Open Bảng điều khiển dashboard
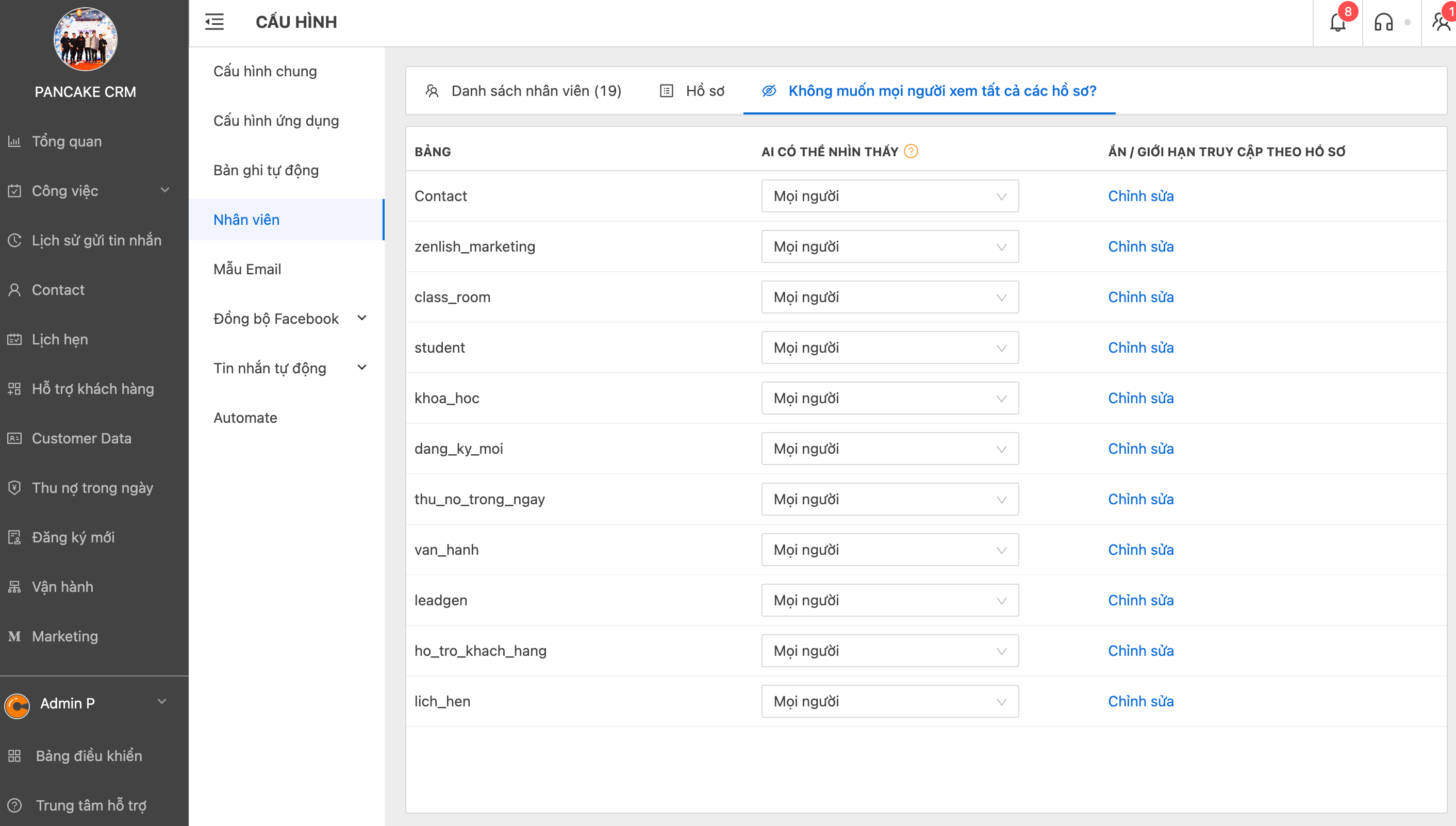Image resolution: width=1456 pixels, height=826 pixels. coord(89,756)
